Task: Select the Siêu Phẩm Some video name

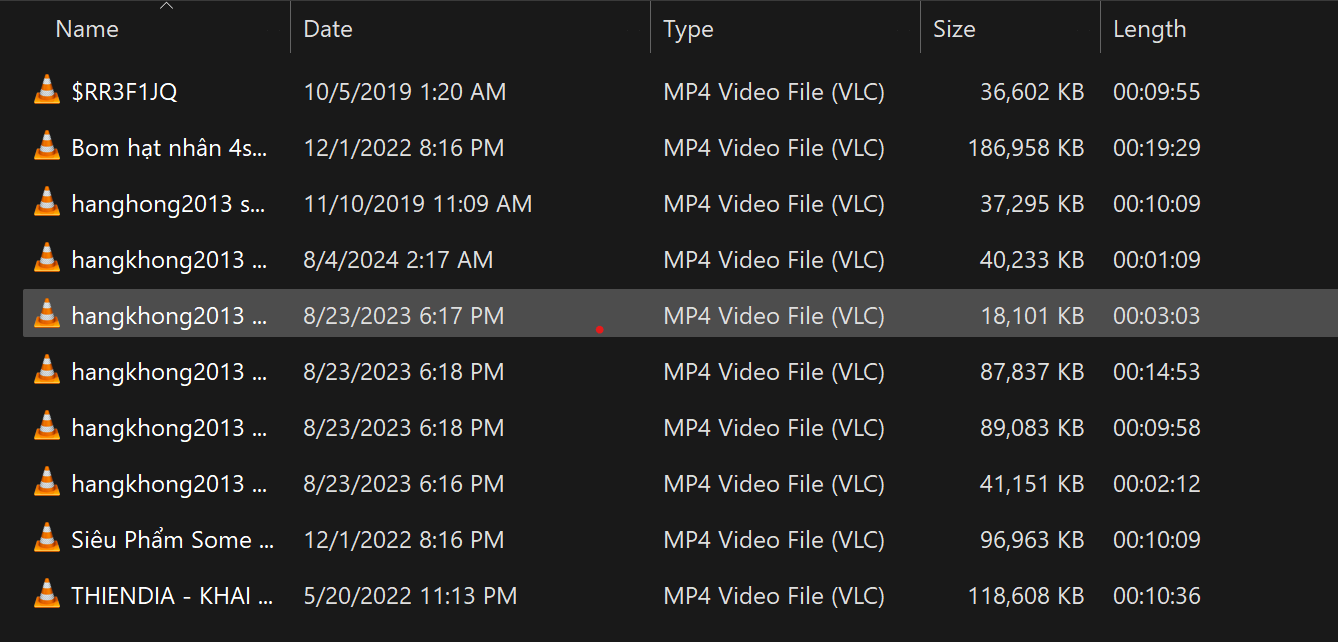Action: [x=172, y=540]
